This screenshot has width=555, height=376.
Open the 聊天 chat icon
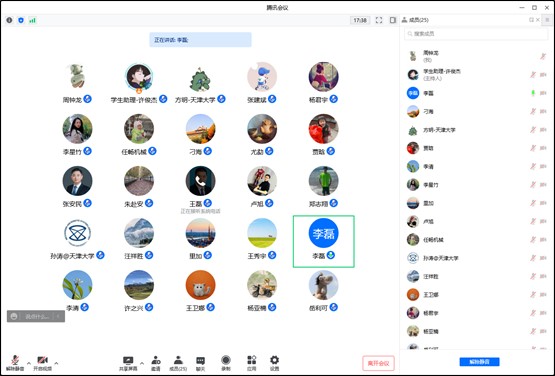200,363
